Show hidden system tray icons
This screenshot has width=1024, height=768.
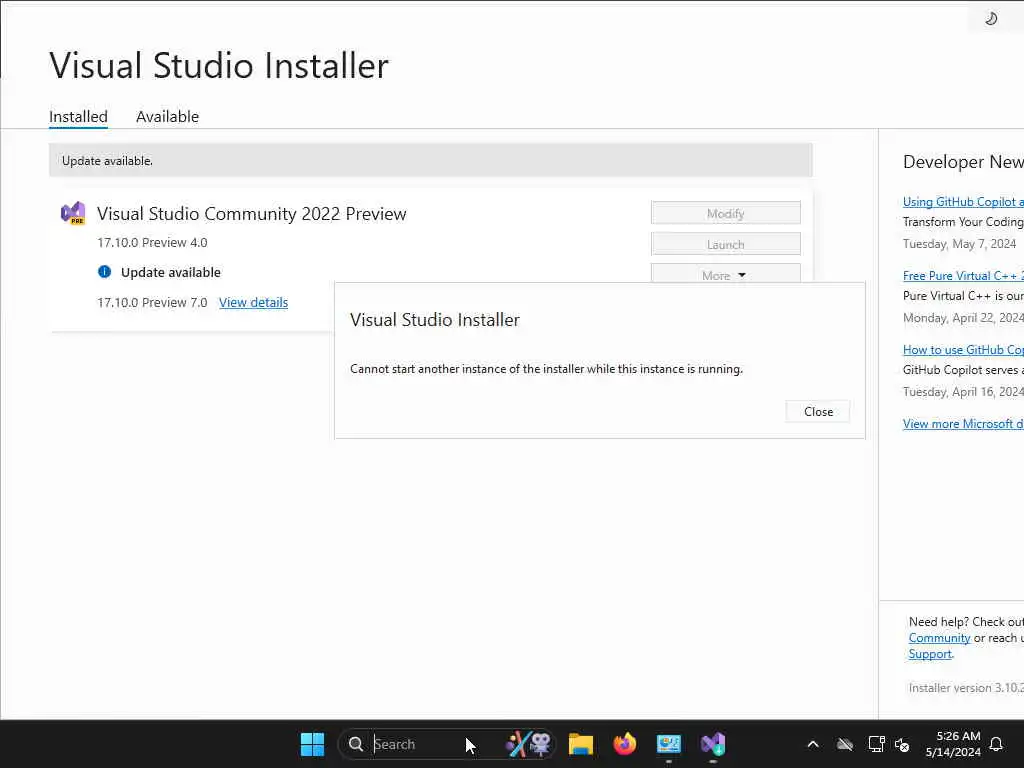(x=813, y=744)
